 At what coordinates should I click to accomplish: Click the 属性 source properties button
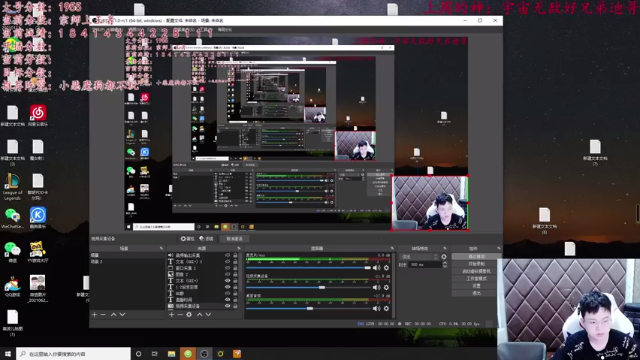coord(188,239)
